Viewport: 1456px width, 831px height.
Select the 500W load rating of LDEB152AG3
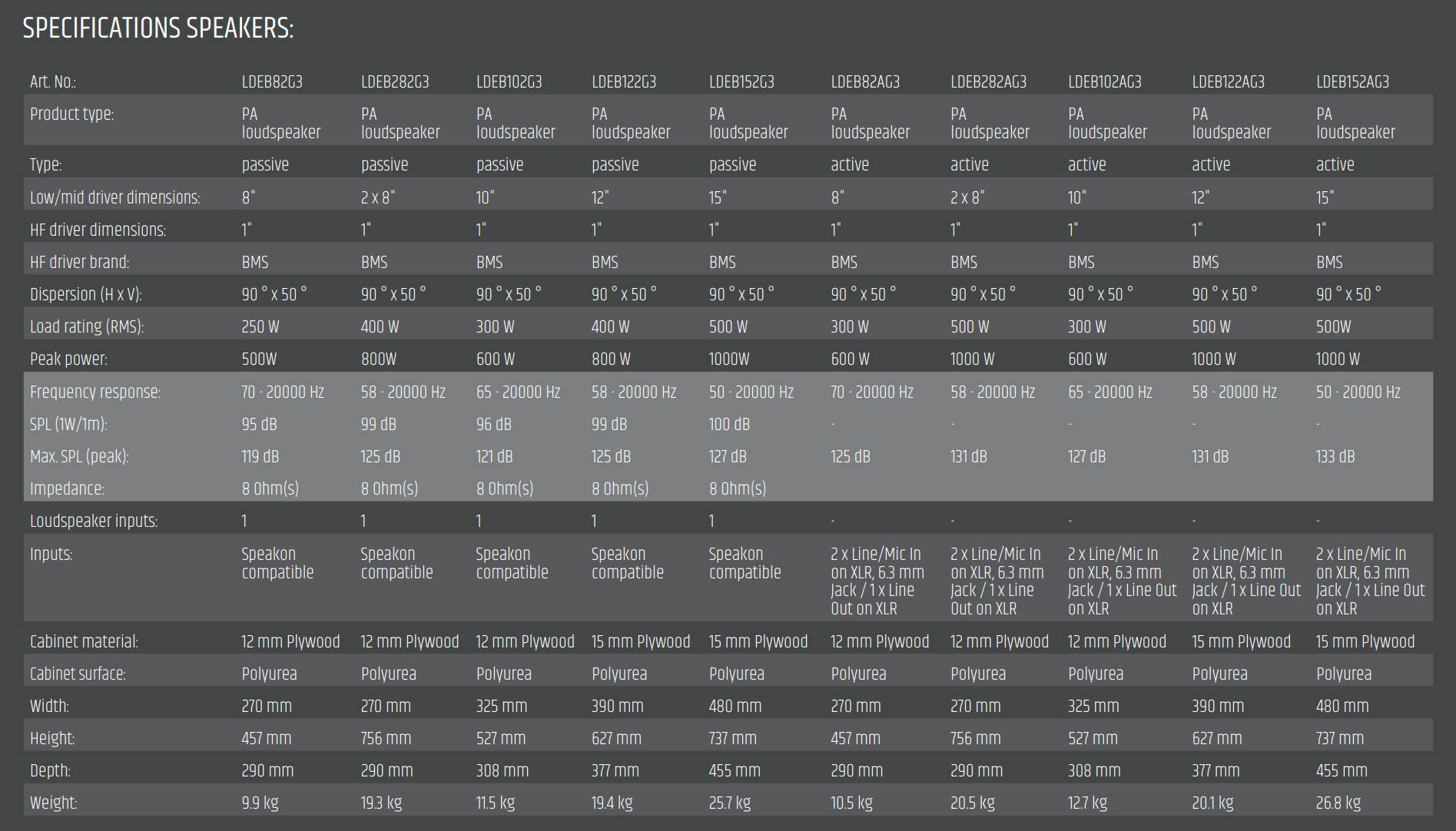[1333, 327]
